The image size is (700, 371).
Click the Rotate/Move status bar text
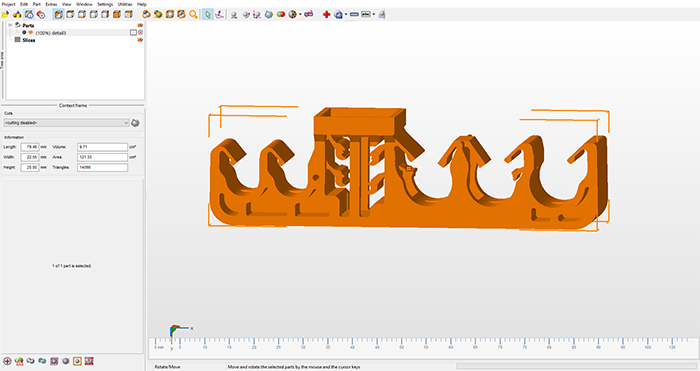(167, 367)
